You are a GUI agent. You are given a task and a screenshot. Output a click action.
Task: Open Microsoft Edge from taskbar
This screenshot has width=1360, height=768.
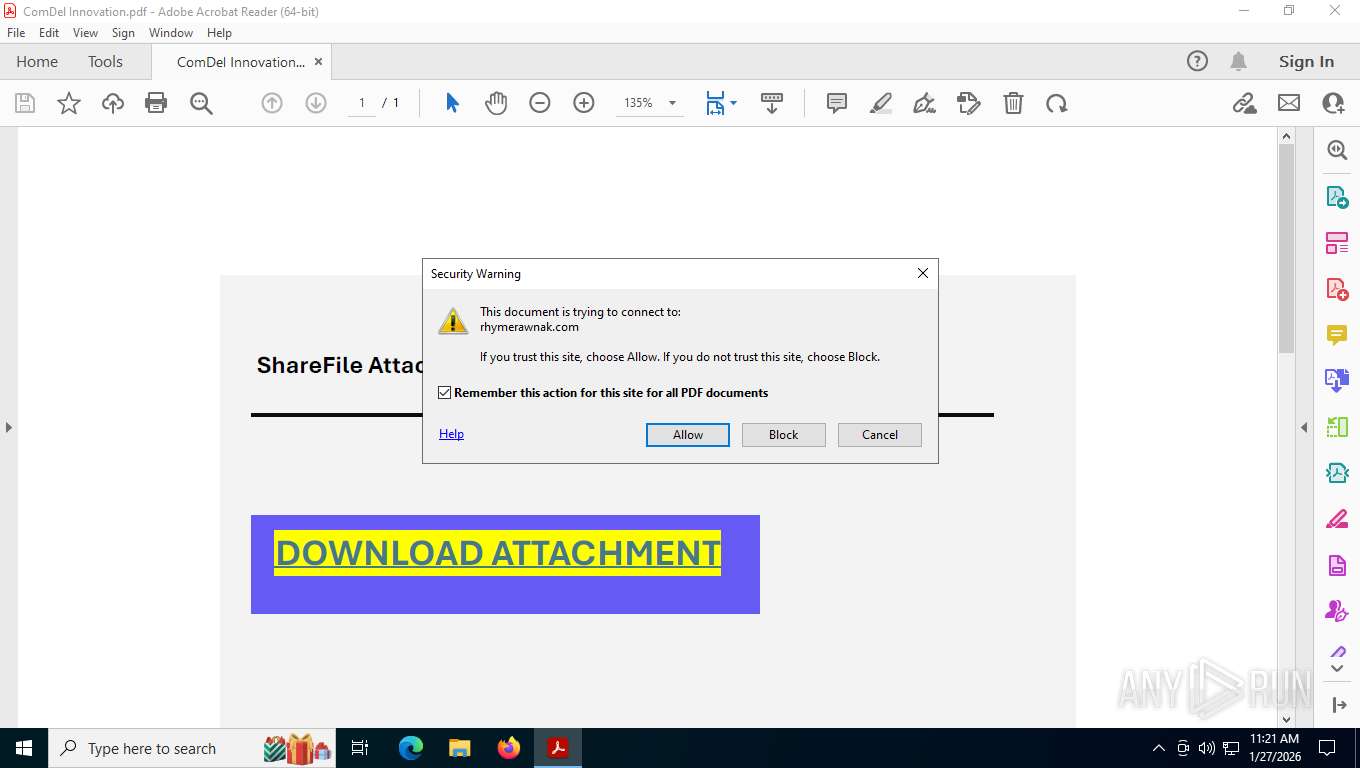410,748
